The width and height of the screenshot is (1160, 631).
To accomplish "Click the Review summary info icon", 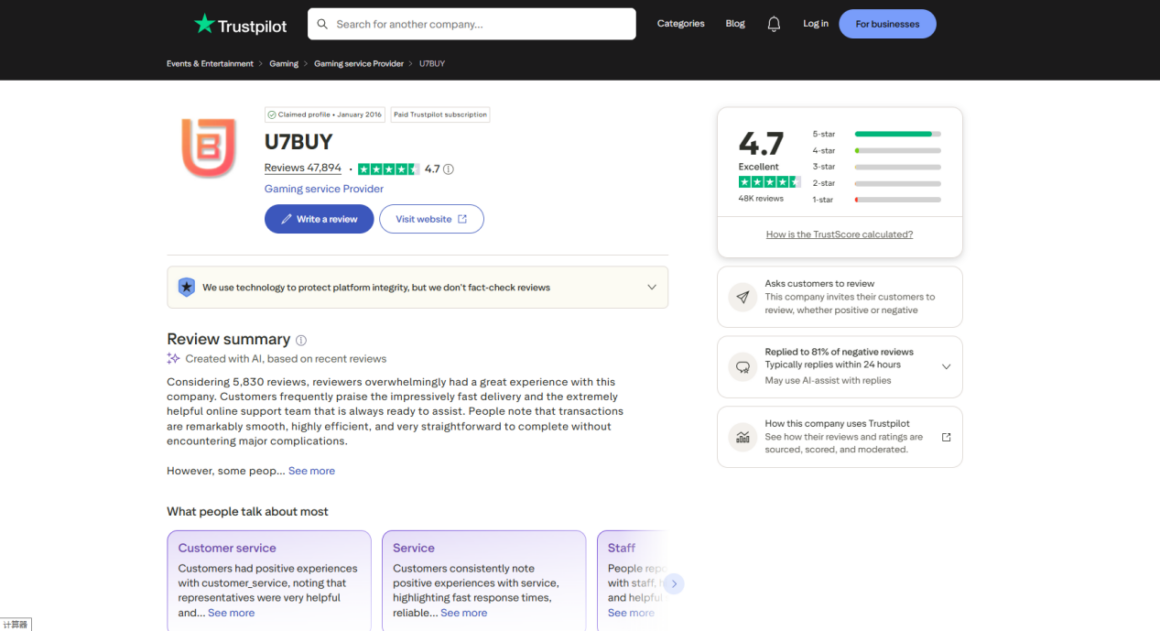I will [x=301, y=340].
